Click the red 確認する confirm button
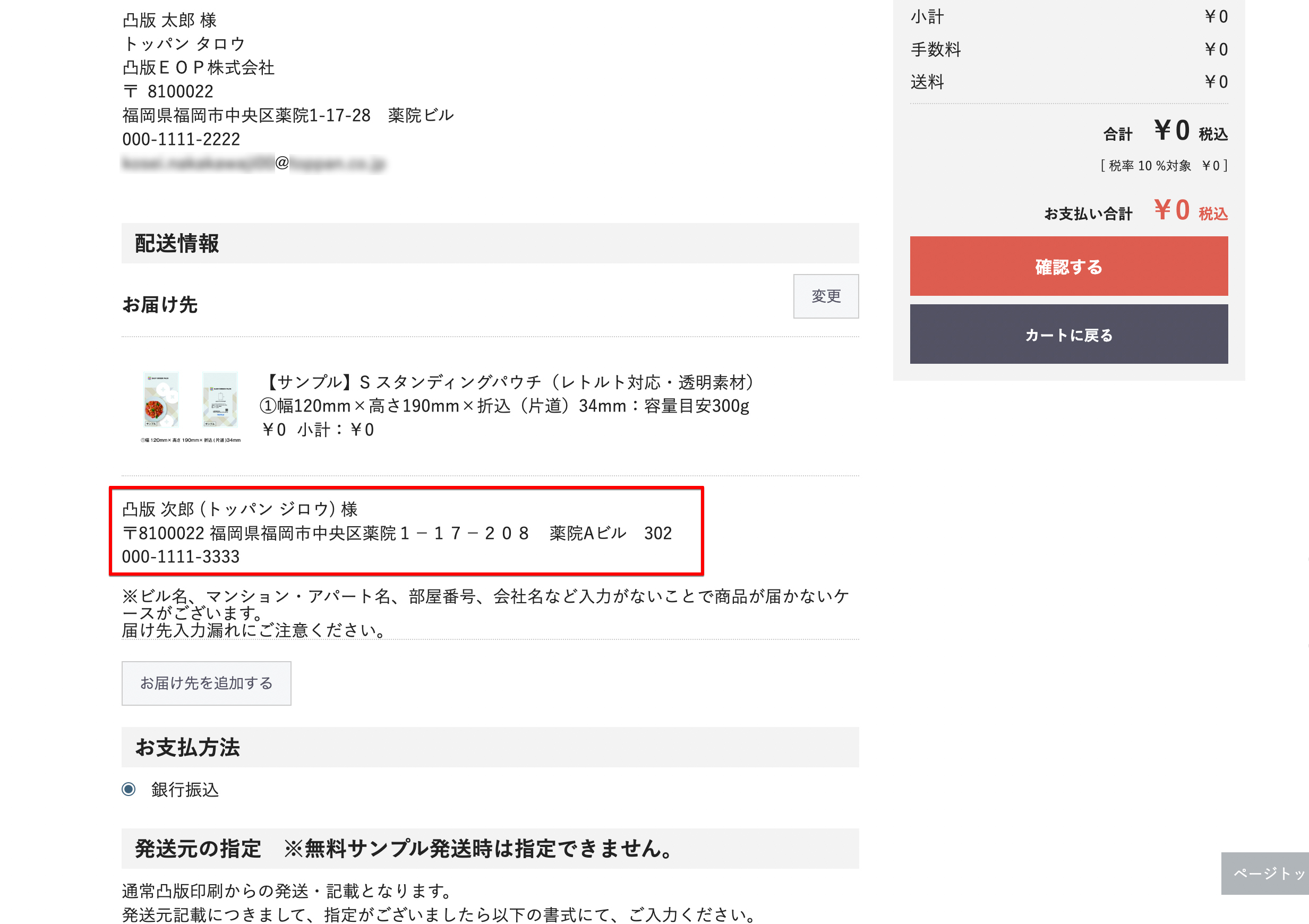 tap(1068, 266)
